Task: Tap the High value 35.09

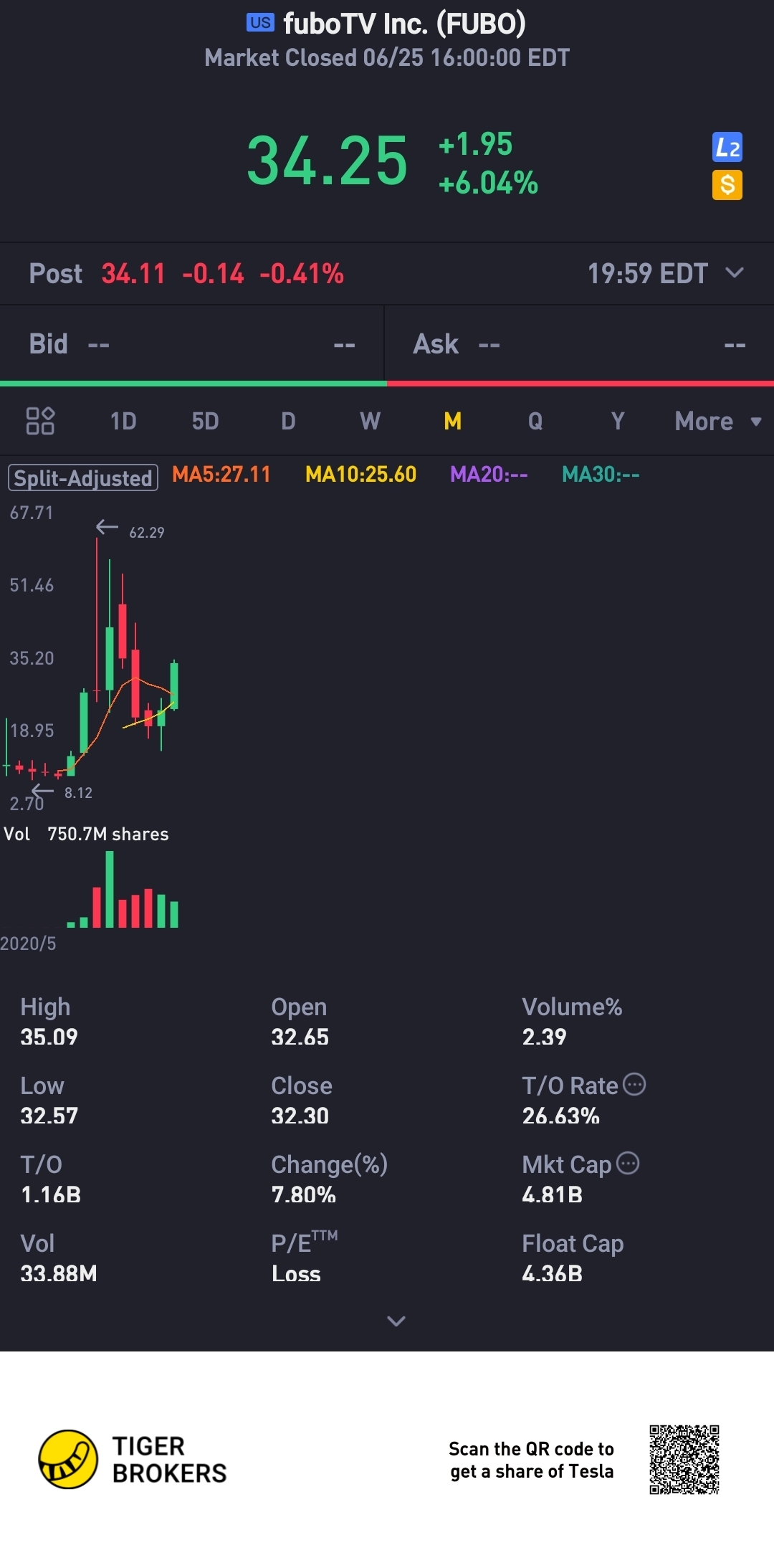Action: point(49,1037)
